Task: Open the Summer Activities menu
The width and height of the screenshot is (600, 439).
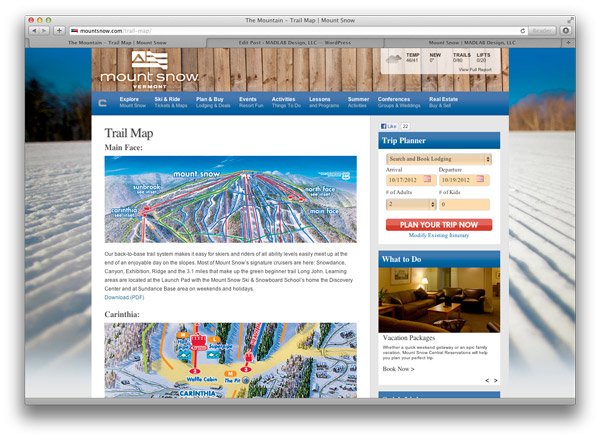Action: tap(358, 102)
